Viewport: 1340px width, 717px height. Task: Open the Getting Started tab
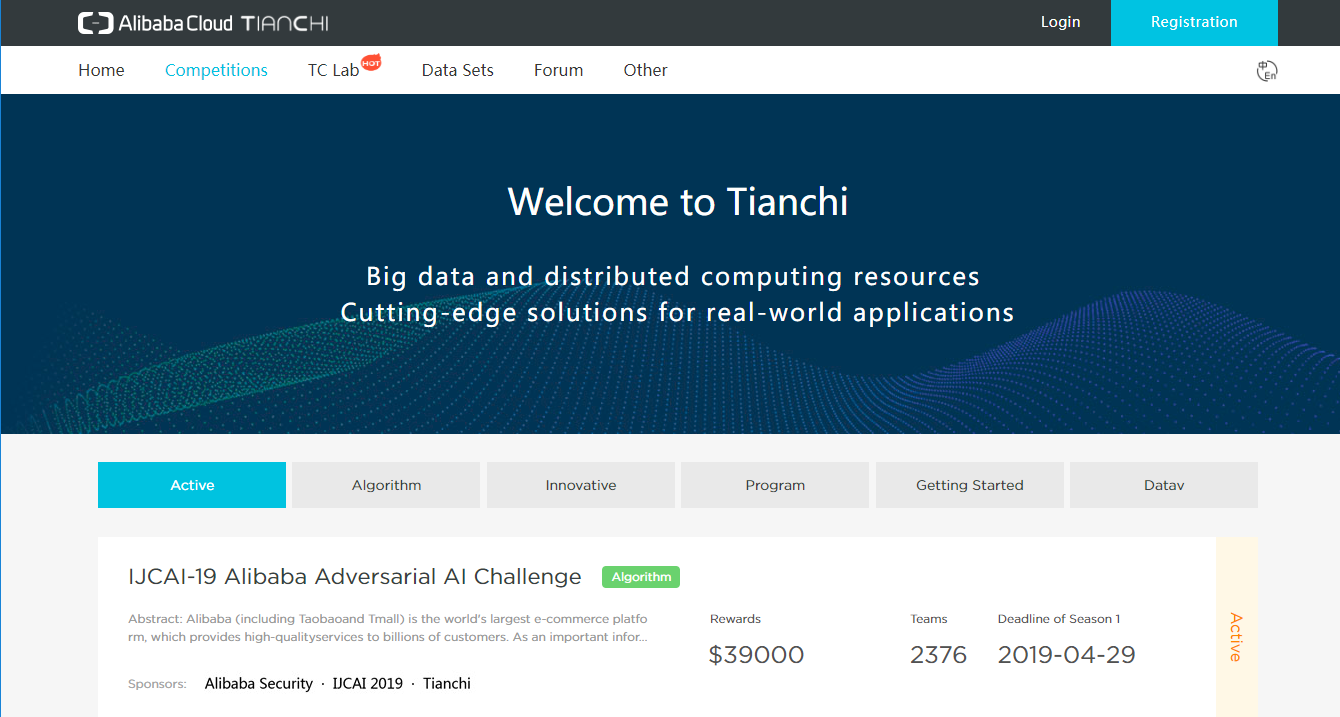pyautogui.click(x=970, y=485)
